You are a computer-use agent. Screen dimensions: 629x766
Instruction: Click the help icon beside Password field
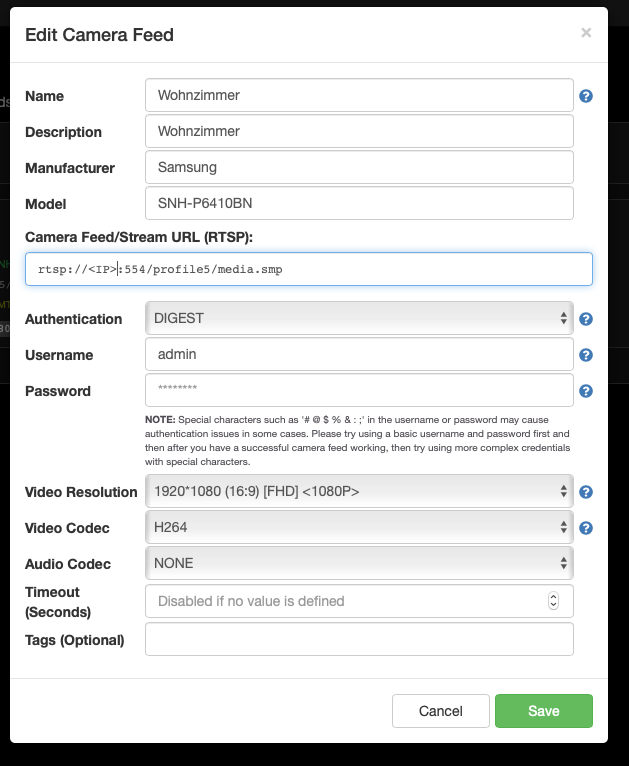(x=586, y=391)
